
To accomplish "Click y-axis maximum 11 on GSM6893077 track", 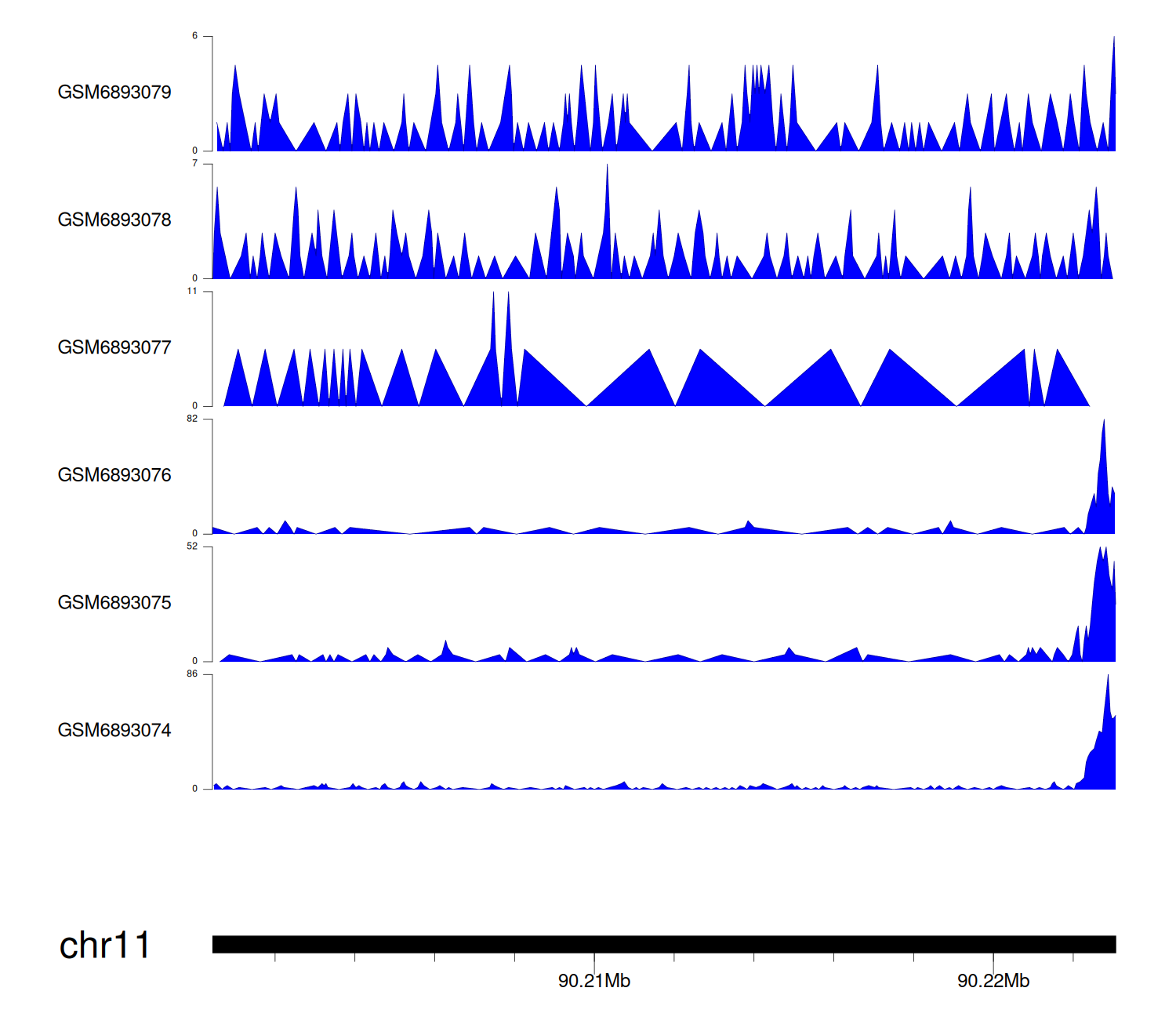I will (x=192, y=292).
